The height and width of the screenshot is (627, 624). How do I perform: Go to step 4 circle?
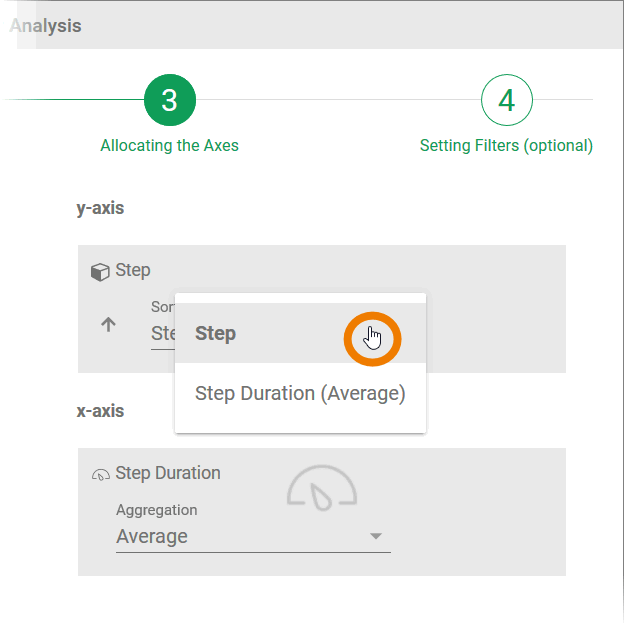click(x=507, y=100)
